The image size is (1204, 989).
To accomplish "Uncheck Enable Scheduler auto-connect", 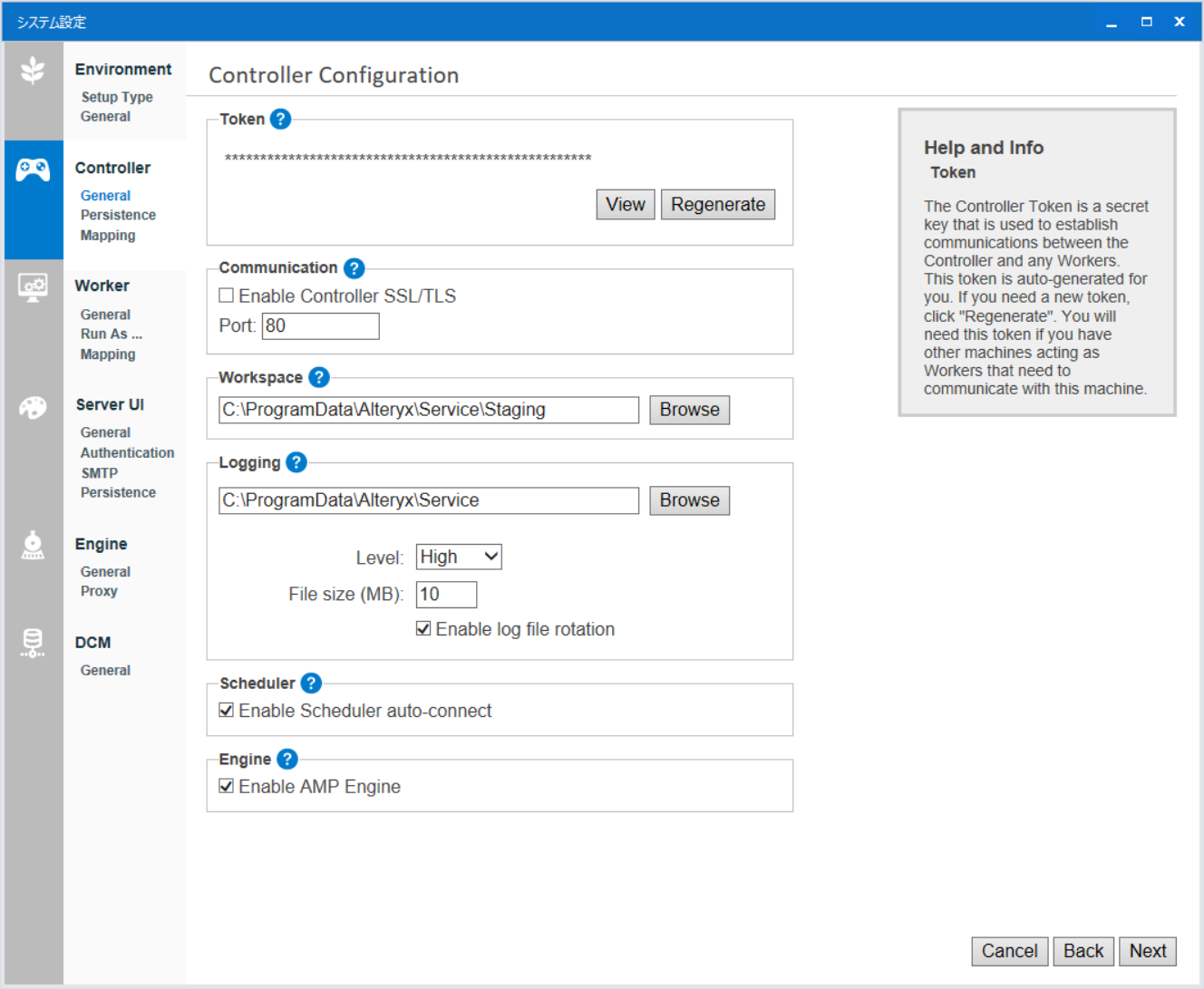I will (x=226, y=710).
